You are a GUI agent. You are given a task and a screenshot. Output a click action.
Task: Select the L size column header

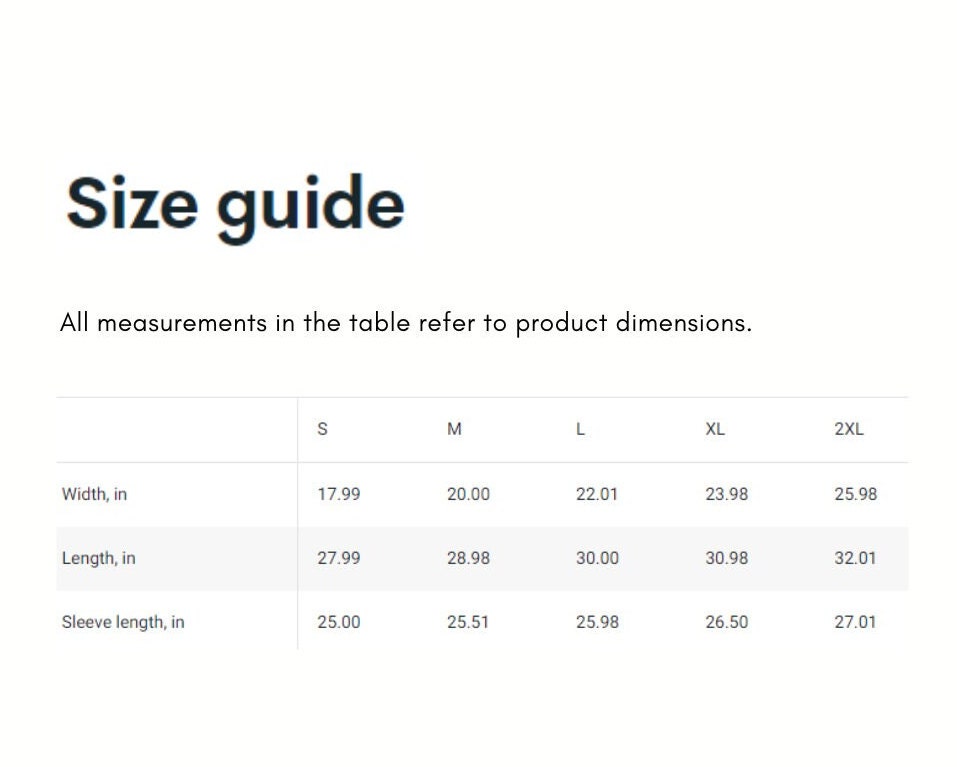coord(580,429)
